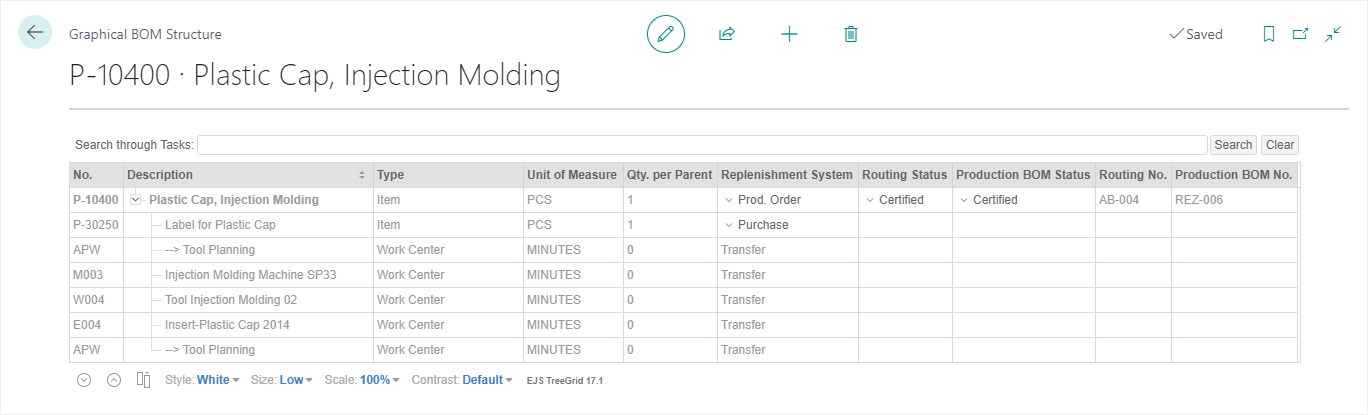
Task: Click the column chooser icon below the grid
Action: pos(143,380)
